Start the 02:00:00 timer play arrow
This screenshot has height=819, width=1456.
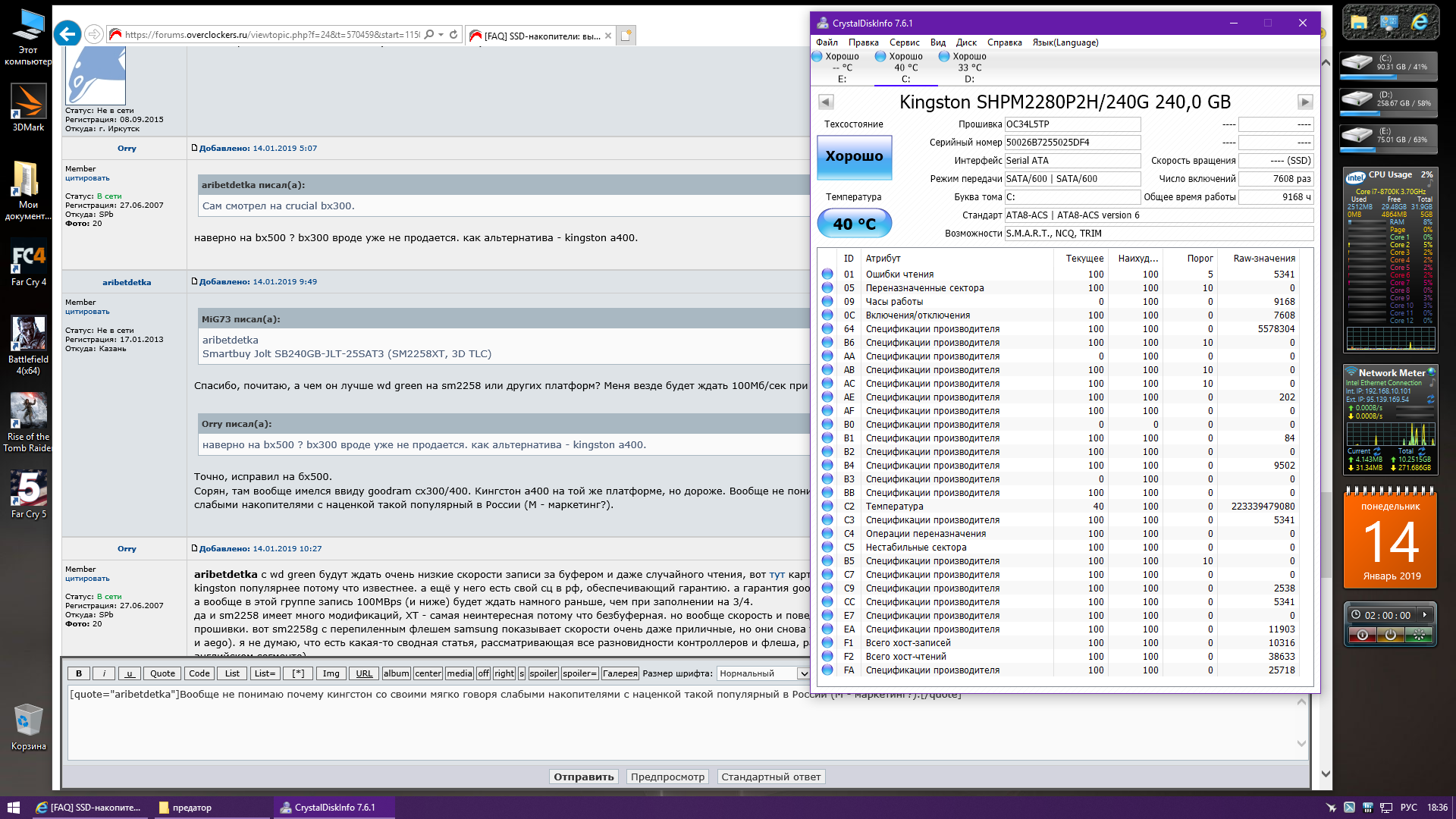(x=1424, y=615)
